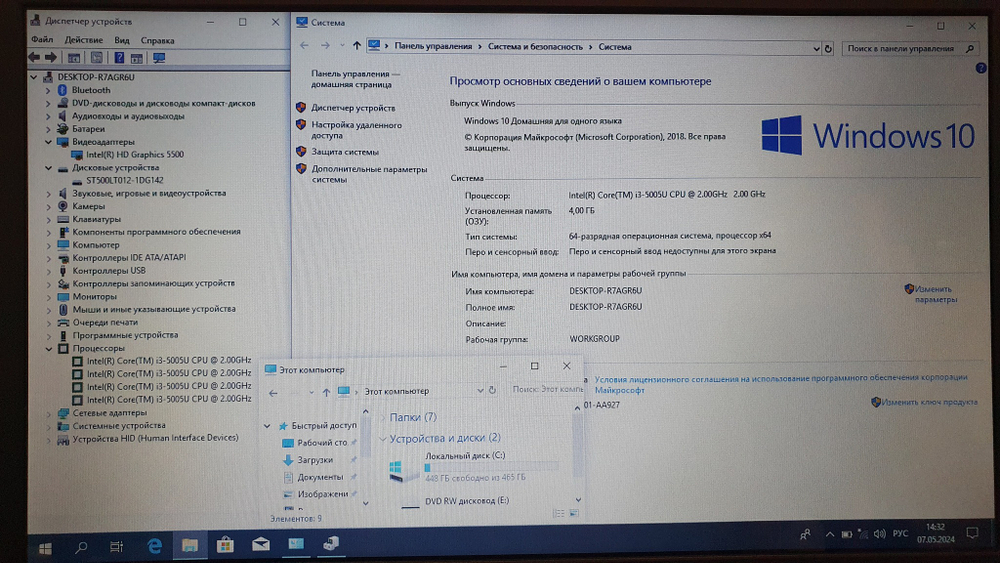This screenshot has height=563, width=1000.
Task: Open Защита системы link
Action: coord(344,152)
